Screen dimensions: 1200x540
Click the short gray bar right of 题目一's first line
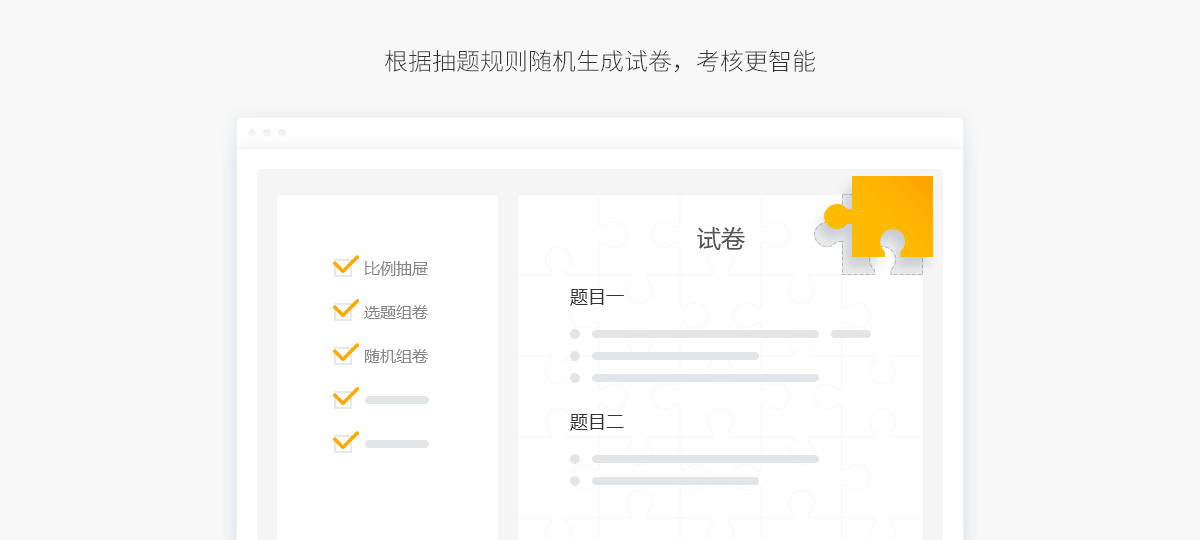tap(851, 334)
